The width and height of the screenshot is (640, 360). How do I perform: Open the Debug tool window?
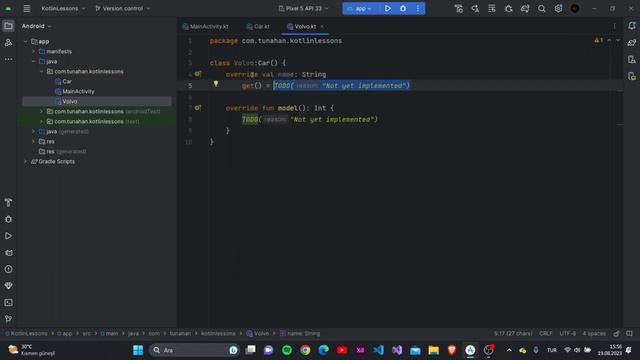(x=8, y=219)
